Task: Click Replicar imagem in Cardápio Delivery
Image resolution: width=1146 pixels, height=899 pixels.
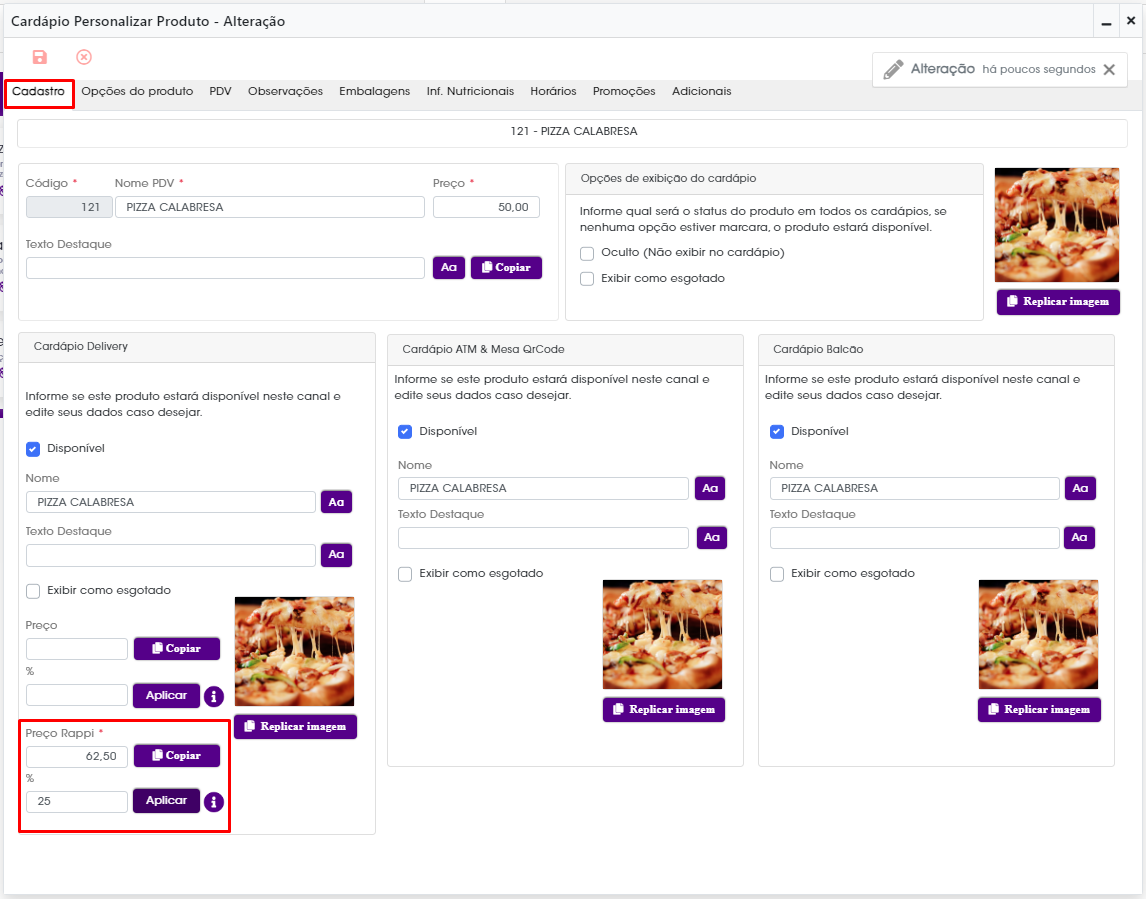Action: click(x=295, y=727)
